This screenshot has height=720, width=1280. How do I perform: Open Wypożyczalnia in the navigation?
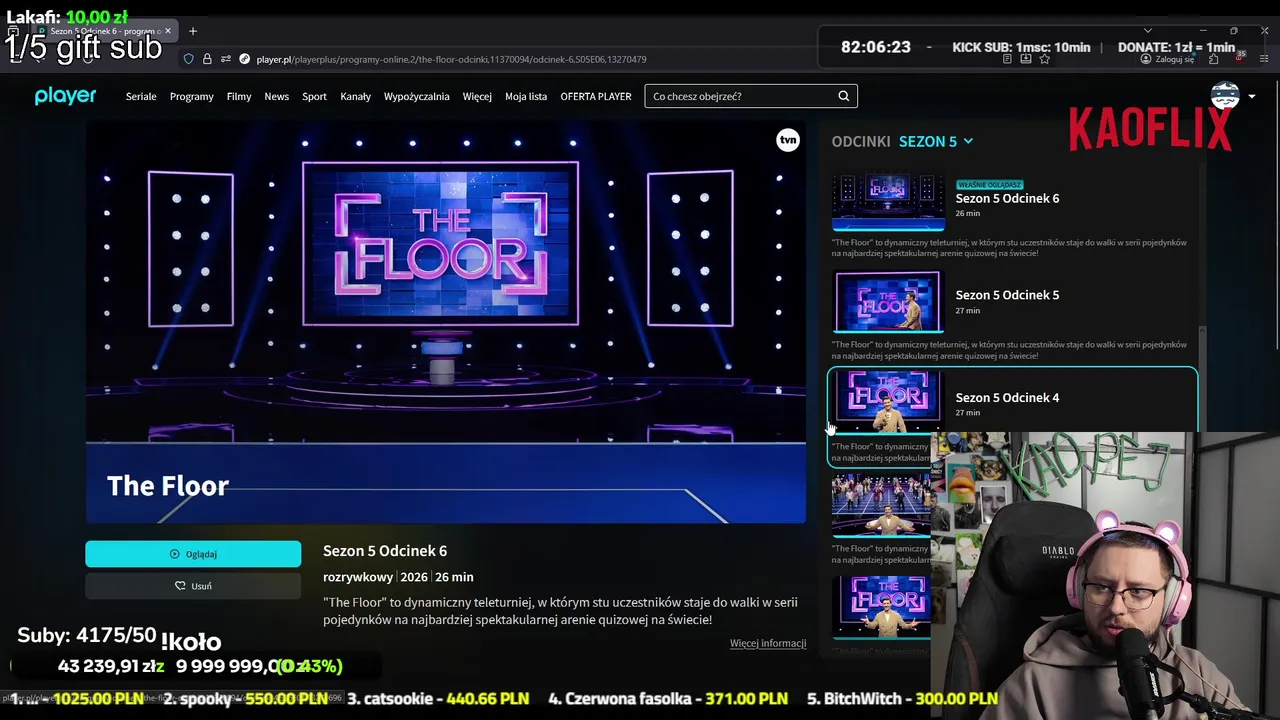point(416,96)
